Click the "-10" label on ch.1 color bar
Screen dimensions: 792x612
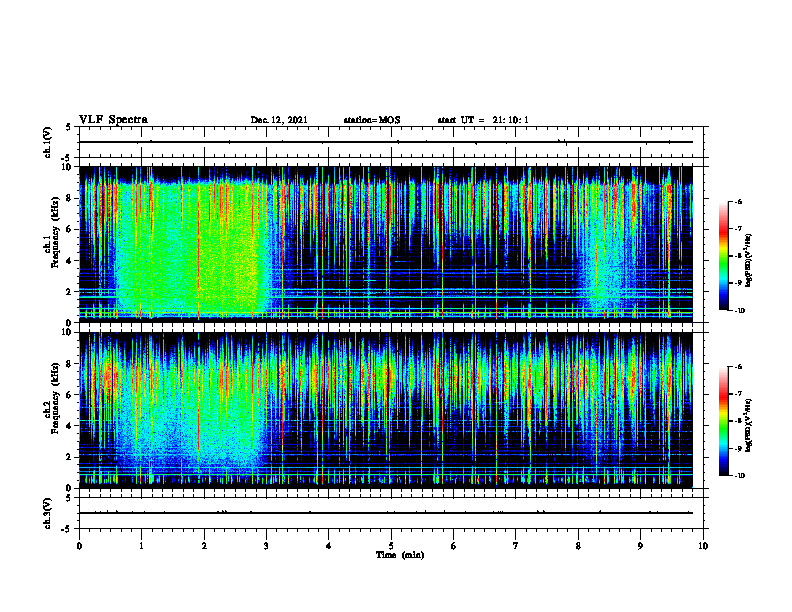[x=739, y=311]
